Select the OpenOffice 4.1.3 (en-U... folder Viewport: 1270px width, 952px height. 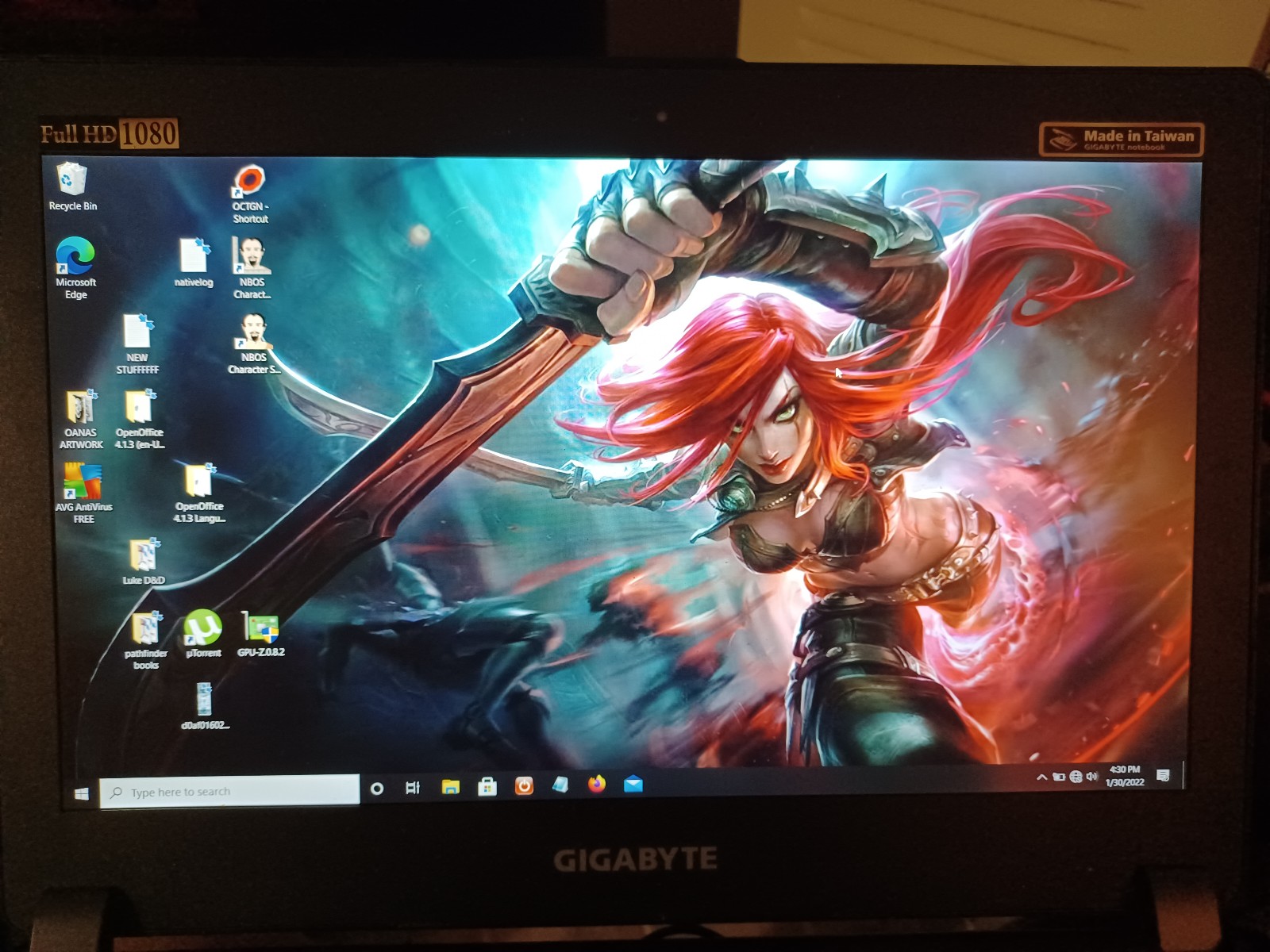pyautogui.click(x=140, y=419)
